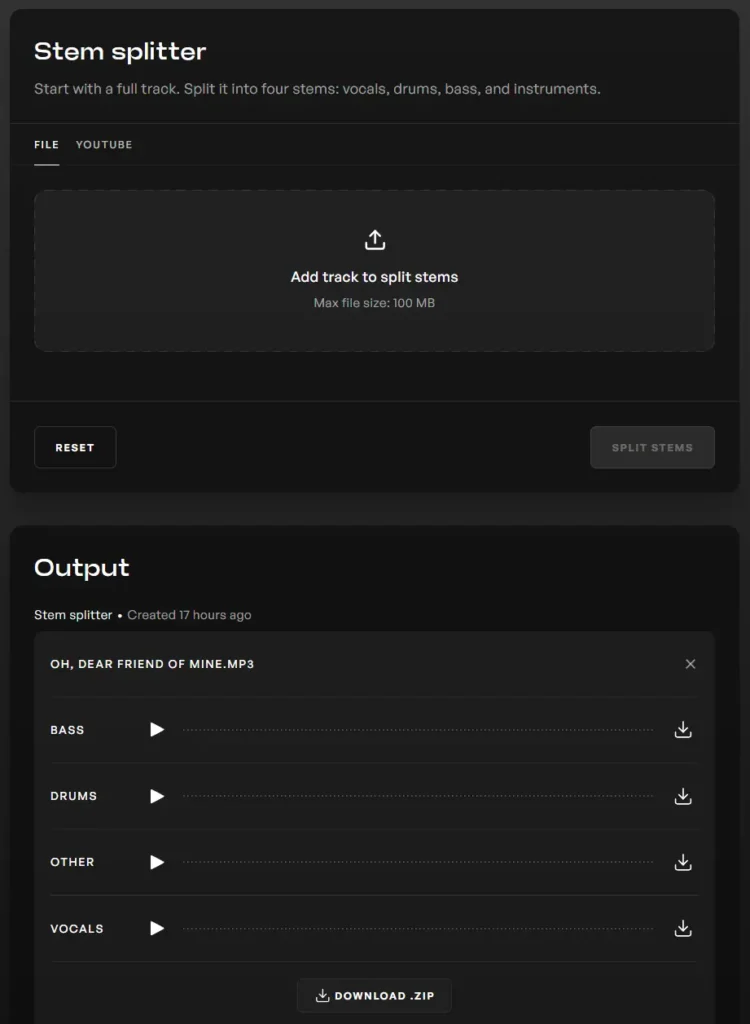Click the RESET button
Viewport: 750px width, 1024px height.
click(x=75, y=447)
